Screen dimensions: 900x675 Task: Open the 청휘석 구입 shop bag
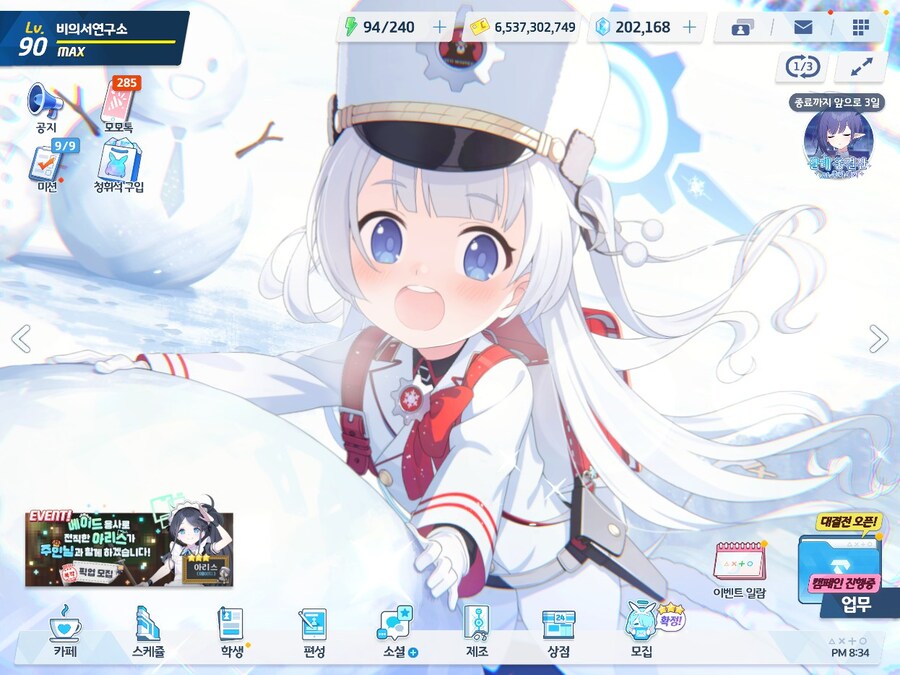[118, 166]
